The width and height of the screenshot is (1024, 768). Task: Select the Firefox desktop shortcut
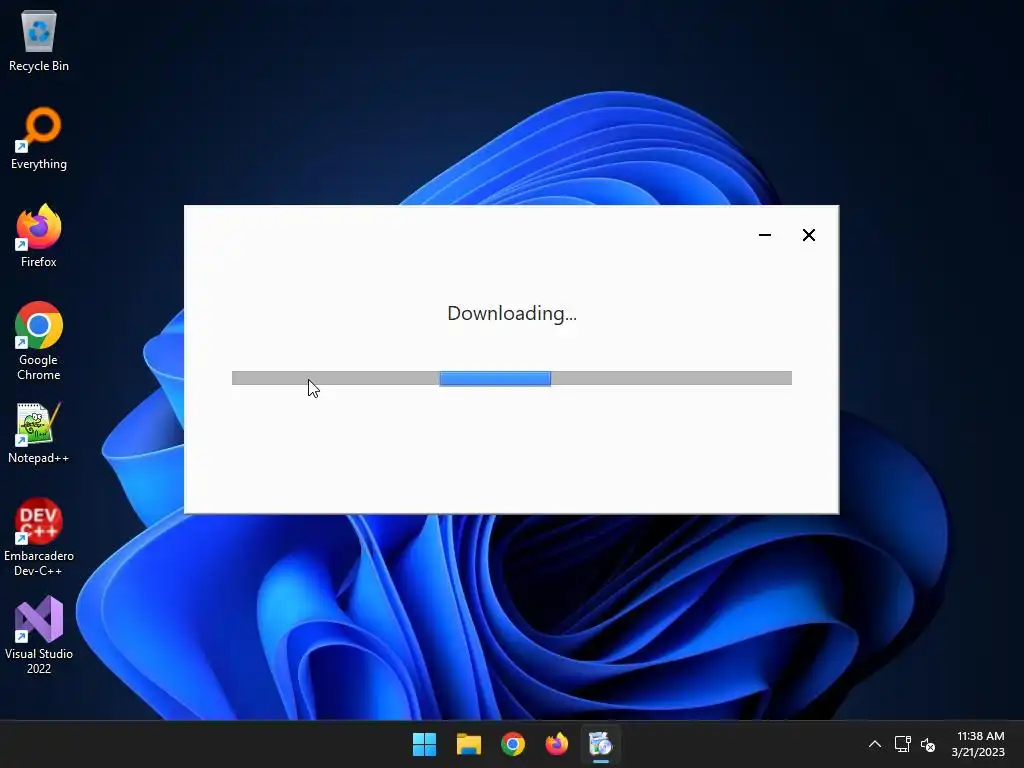click(x=39, y=236)
